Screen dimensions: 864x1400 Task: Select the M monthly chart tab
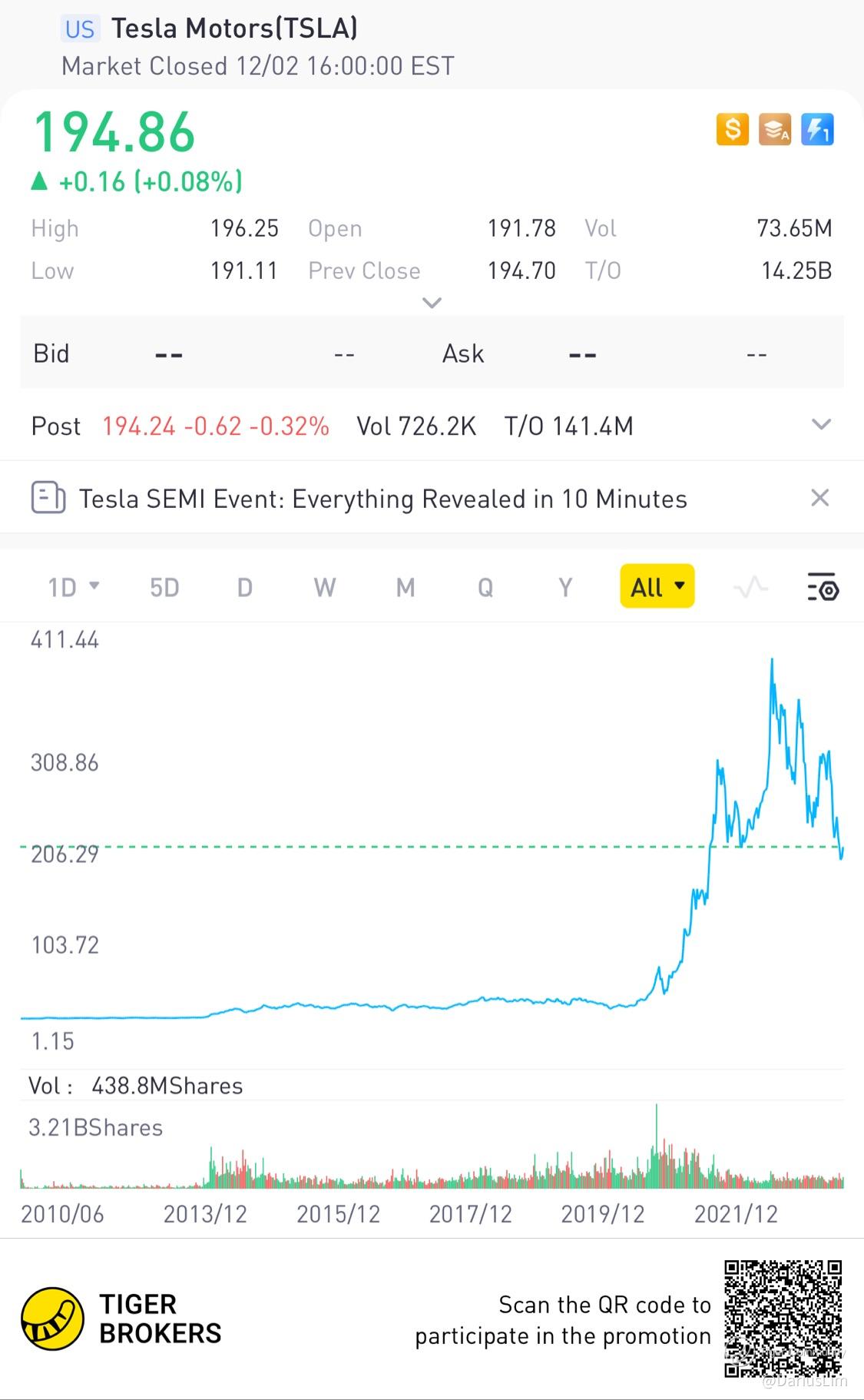click(406, 588)
